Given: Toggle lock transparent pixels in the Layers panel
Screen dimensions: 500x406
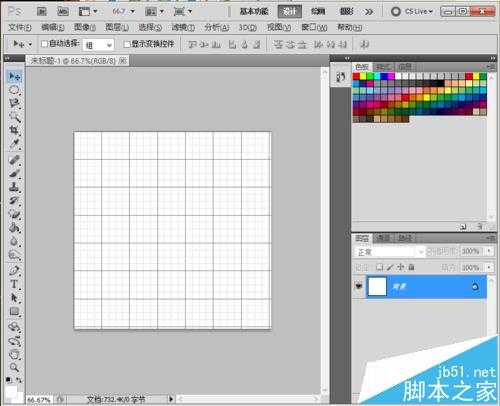Looking at the screenshot, I should coord(379,267).
